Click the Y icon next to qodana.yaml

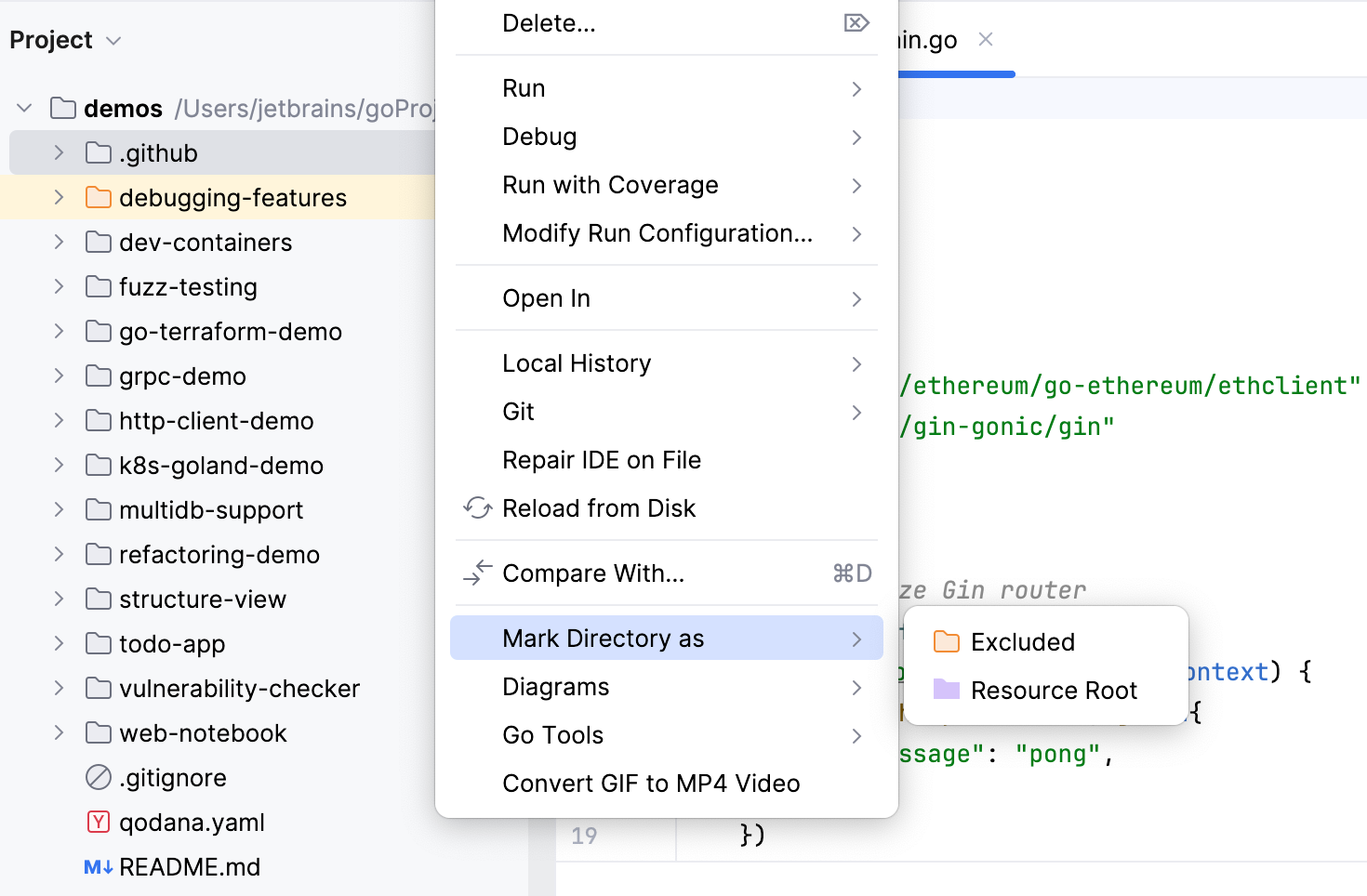click(97, 822)
